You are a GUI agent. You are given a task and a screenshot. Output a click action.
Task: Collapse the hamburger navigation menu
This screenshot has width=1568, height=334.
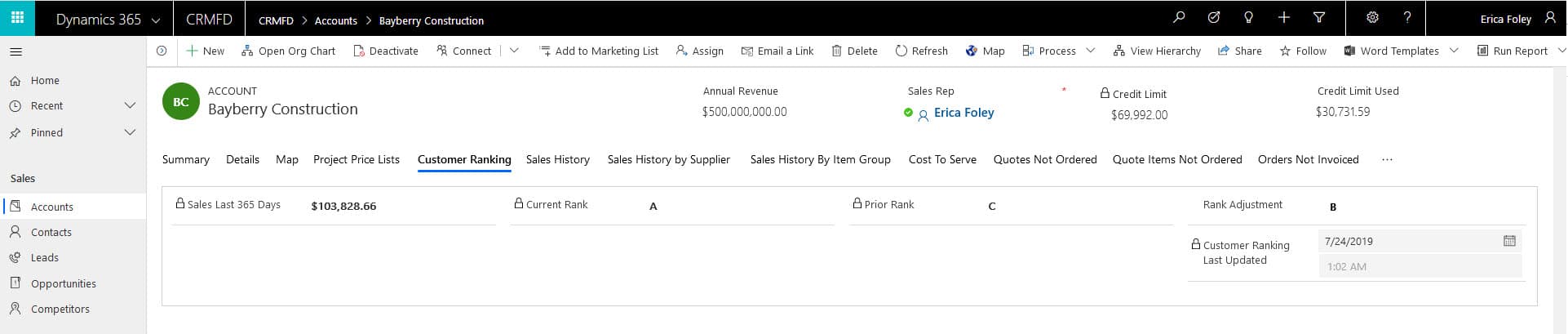pos(16,51)
